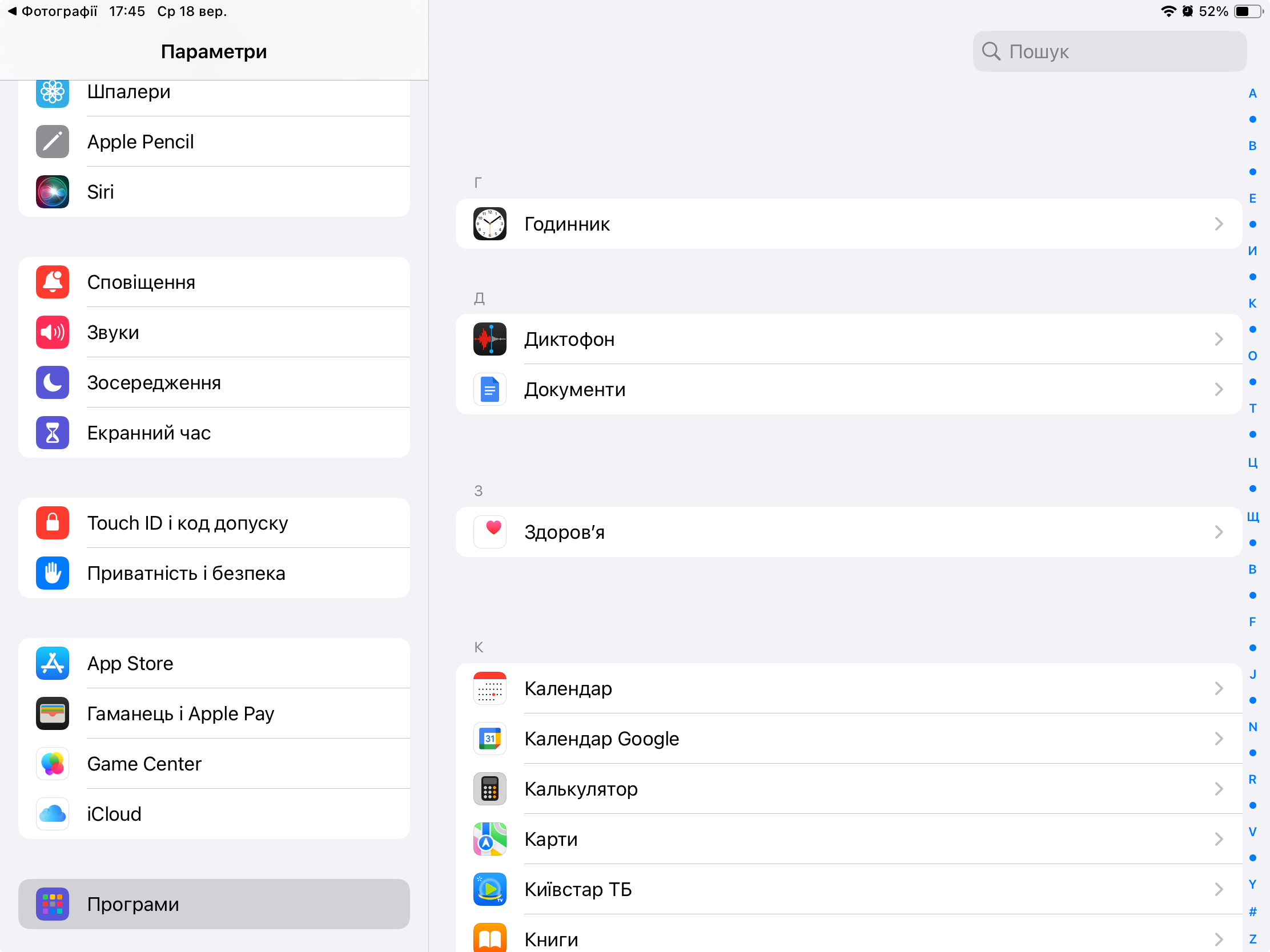Open the Календар Google settings row
Image resolution: width=1270 pixels, height=952 pixels.
pos(849,739)
